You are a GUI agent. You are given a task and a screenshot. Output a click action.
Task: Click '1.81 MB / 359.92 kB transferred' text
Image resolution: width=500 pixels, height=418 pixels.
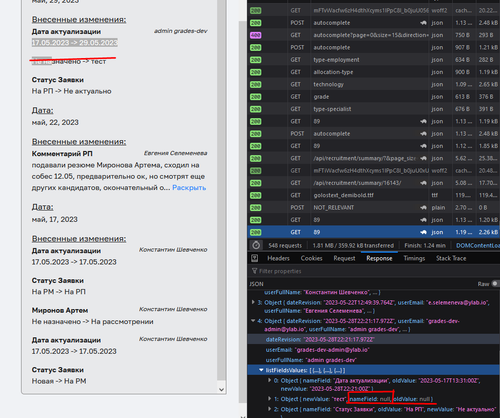(x=353, y=246)
